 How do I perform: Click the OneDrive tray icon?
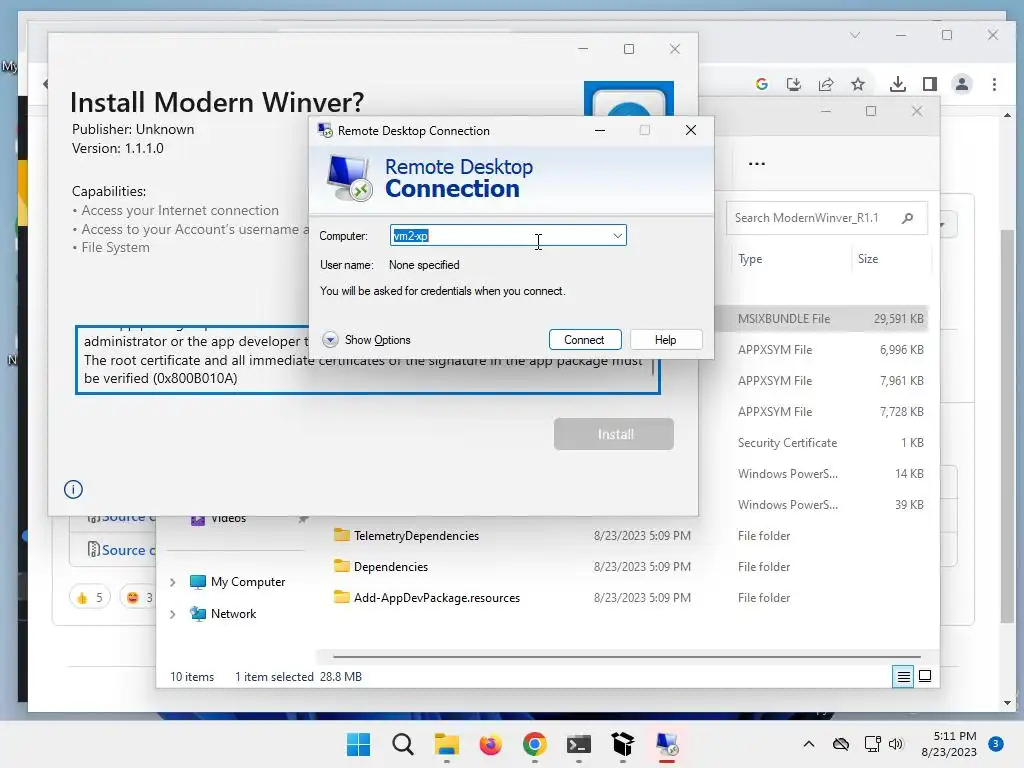coord(841,744)
